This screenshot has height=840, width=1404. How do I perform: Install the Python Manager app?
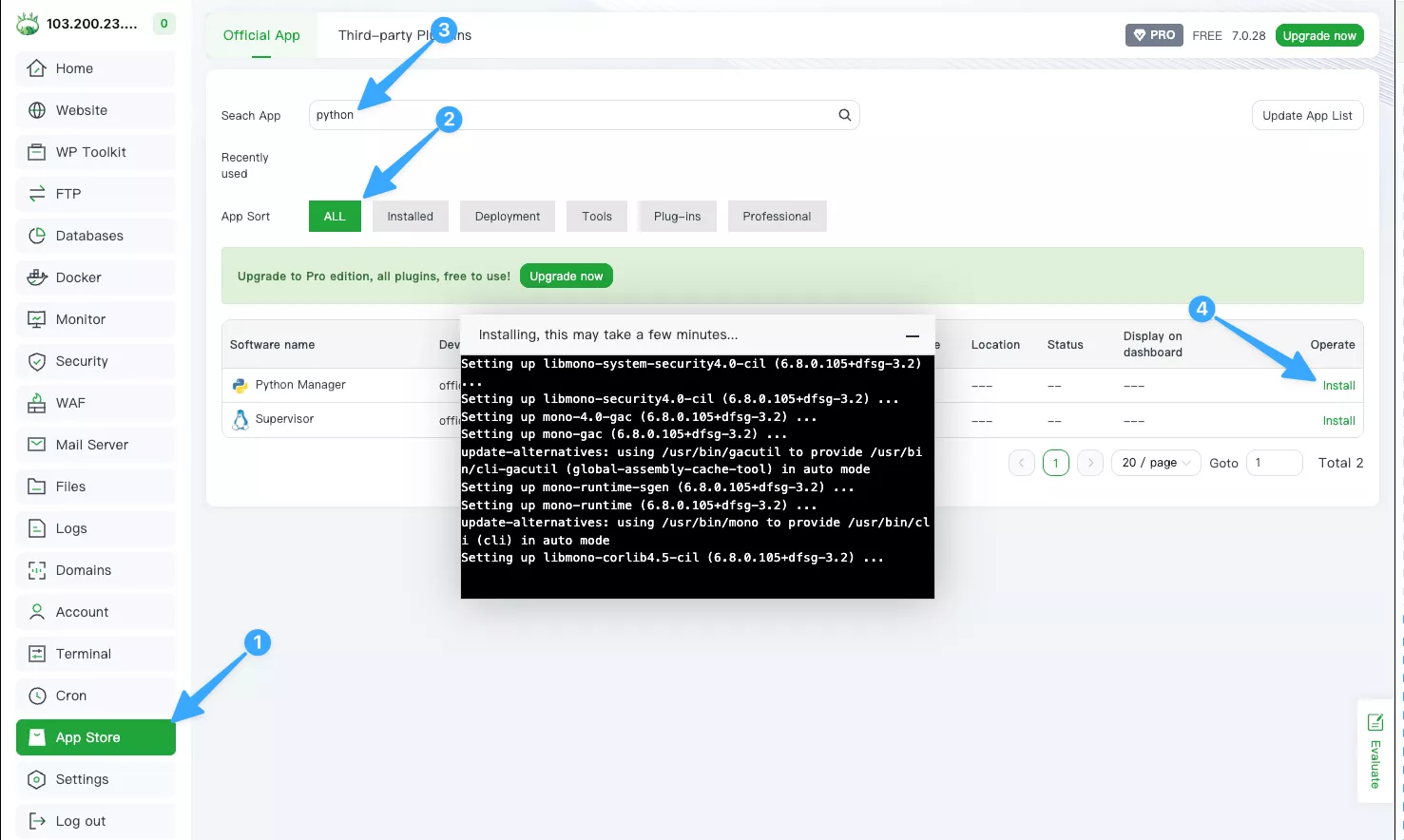1338,385
